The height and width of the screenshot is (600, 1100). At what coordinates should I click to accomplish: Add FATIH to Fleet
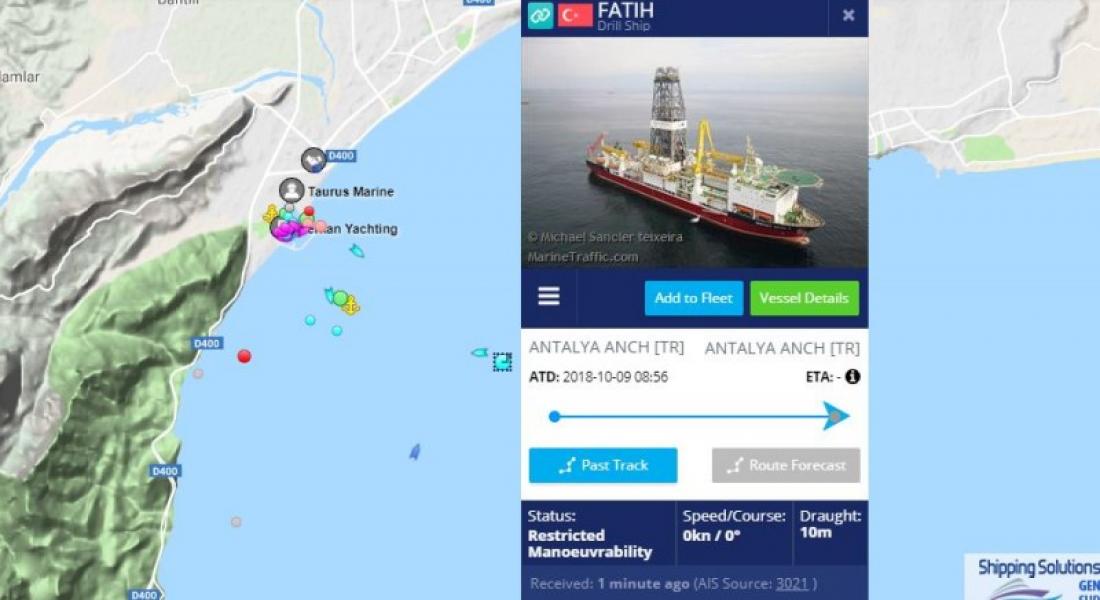tap(693, 298)
